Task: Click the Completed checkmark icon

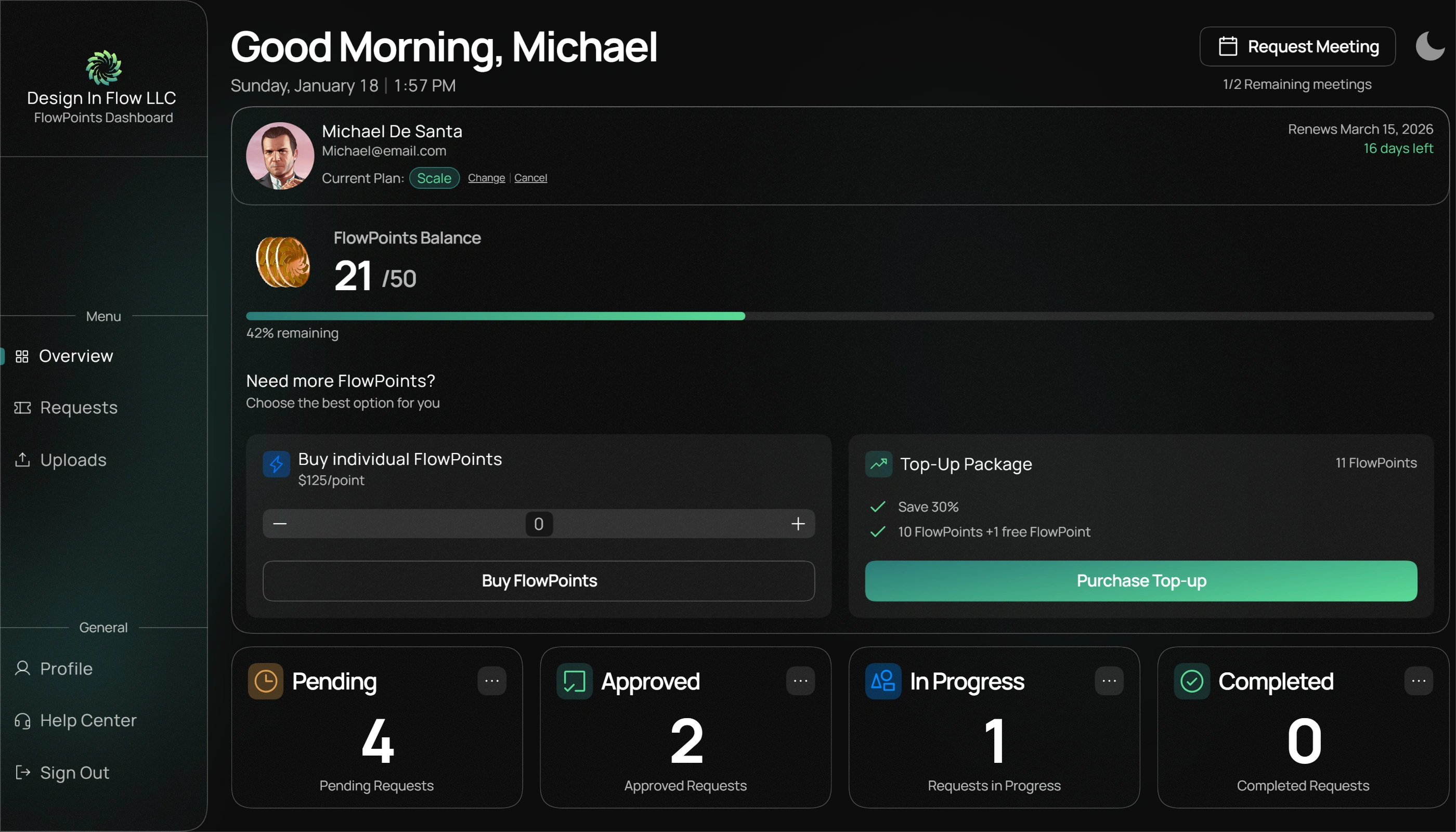Action: tap(1191, 681)
